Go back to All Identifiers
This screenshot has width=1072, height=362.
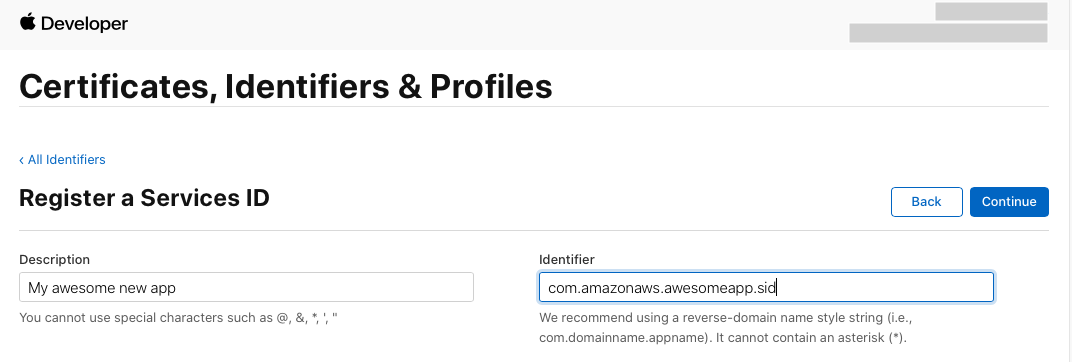(x=62, y=159)
